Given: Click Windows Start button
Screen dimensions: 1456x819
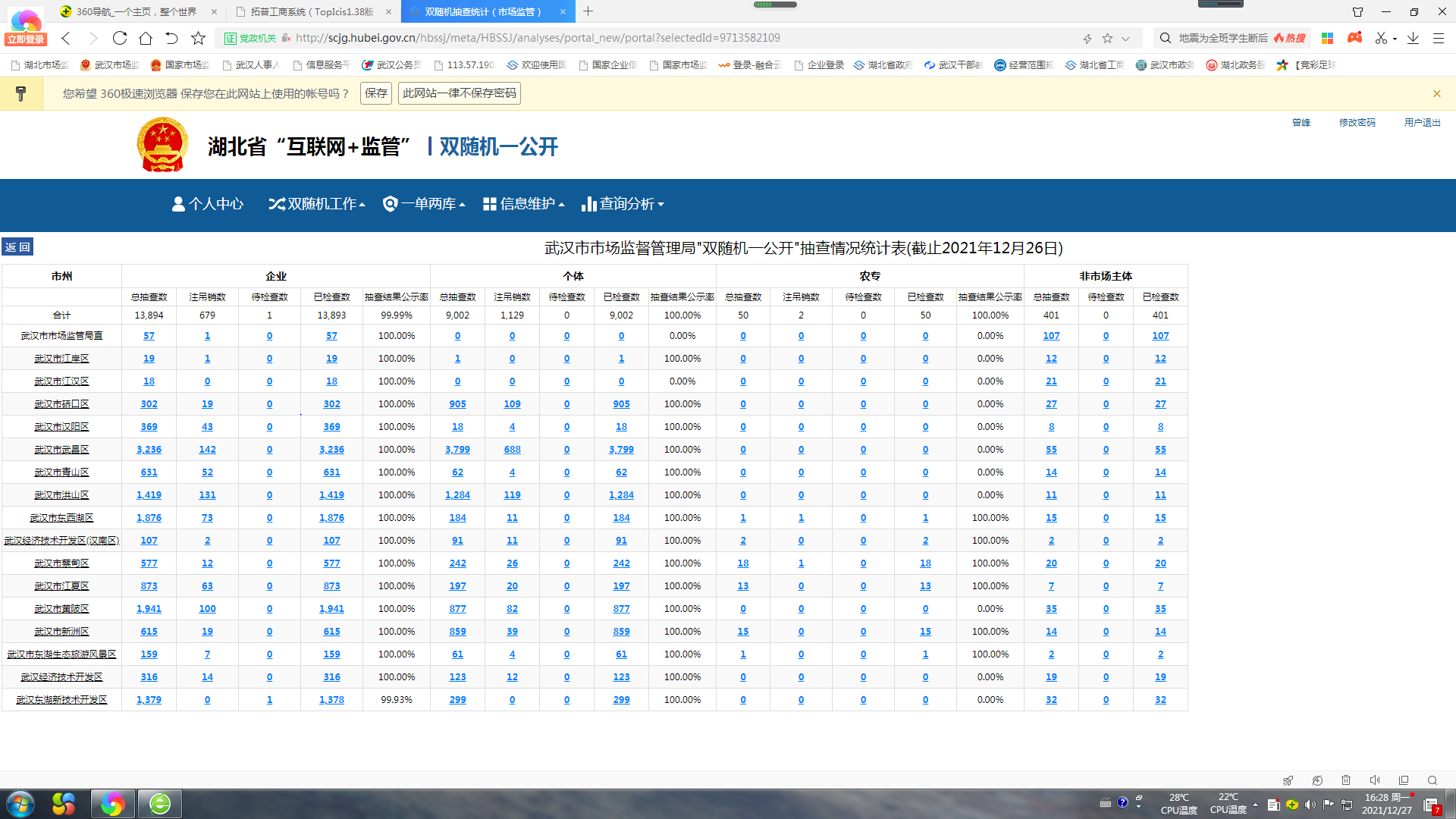Looking at the screenshot, I should point(20,804).
